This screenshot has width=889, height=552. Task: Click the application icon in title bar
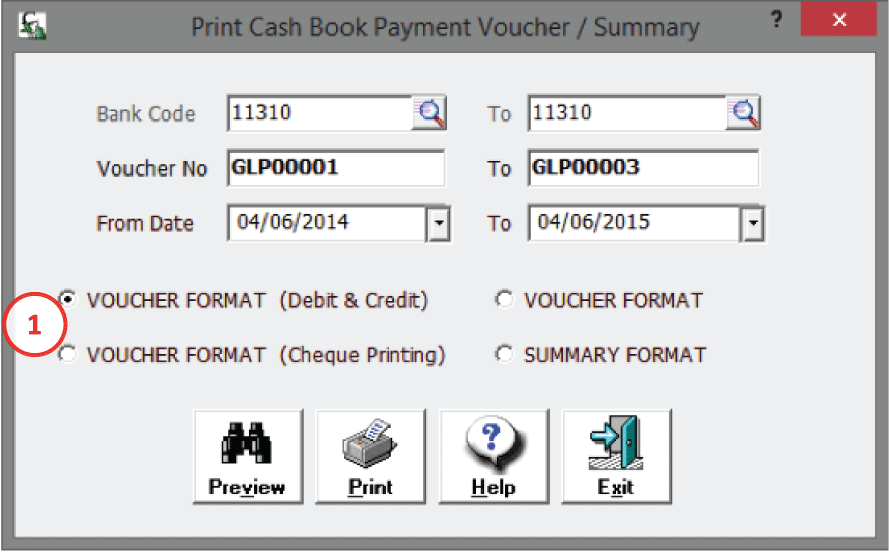coord(32,26)
